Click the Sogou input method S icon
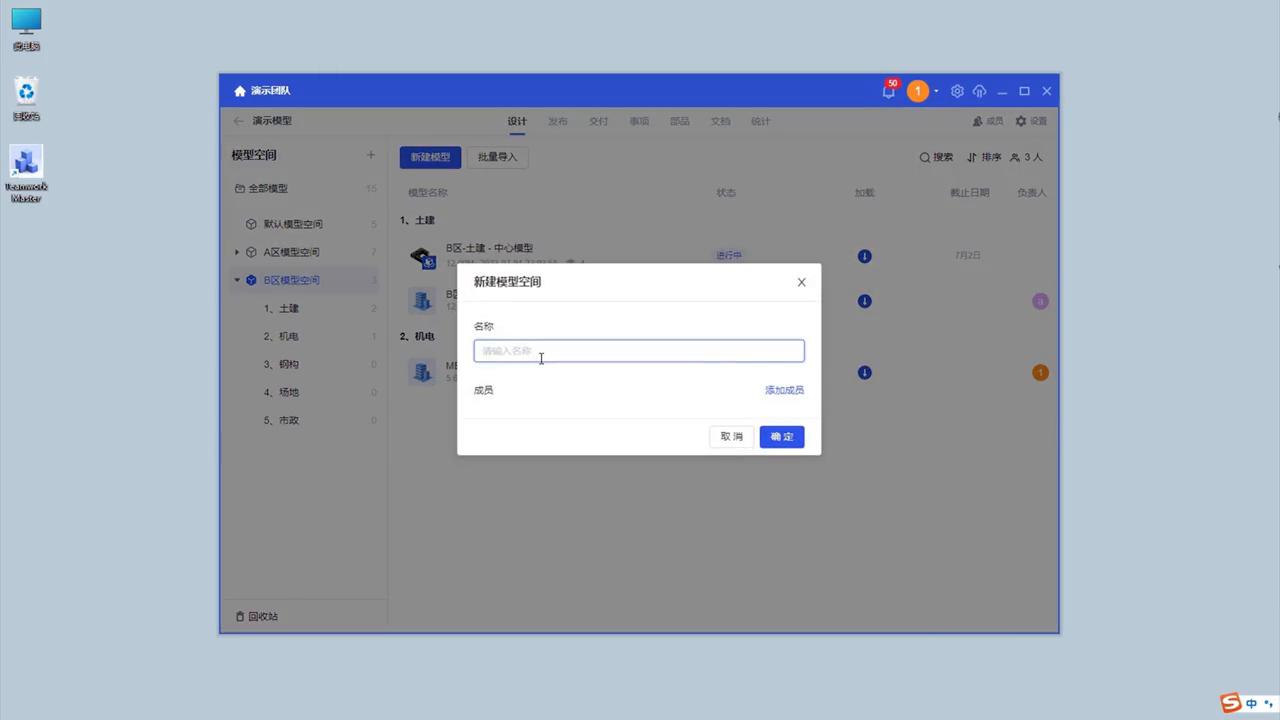The height and width of the screenshot is (720, 1280). pyautogui.click(x=1231, y=703)
